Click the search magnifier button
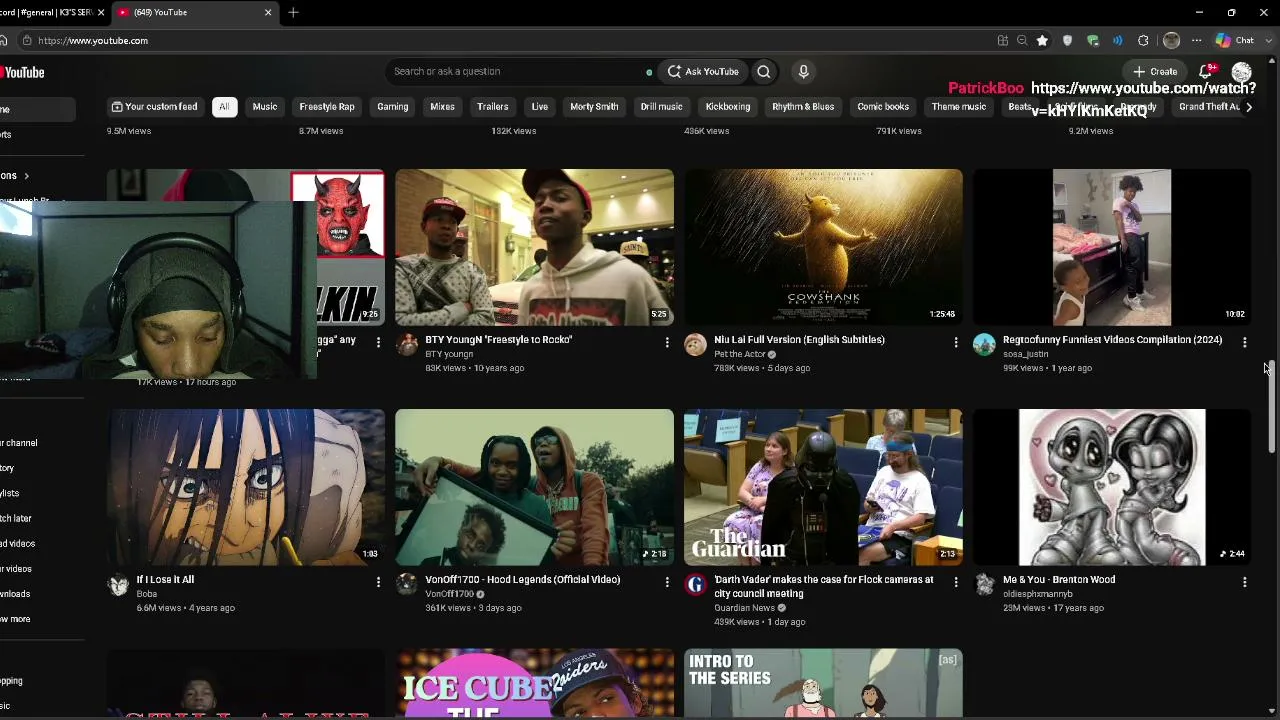This screenshot has height=720, width=1280. [x=764, y=71]
